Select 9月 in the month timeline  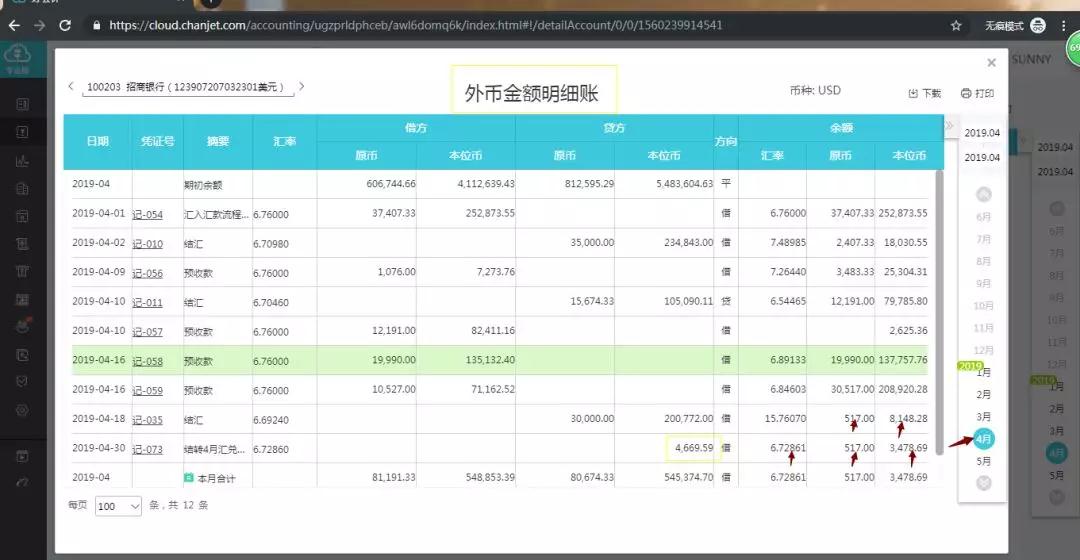[983, 283]
